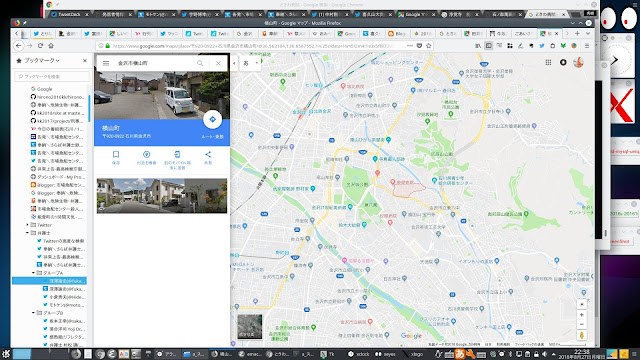The width and height of the screenshot is (640, 360).
Task: Open the あ input tools dropdown
Action: pos(251,63)
